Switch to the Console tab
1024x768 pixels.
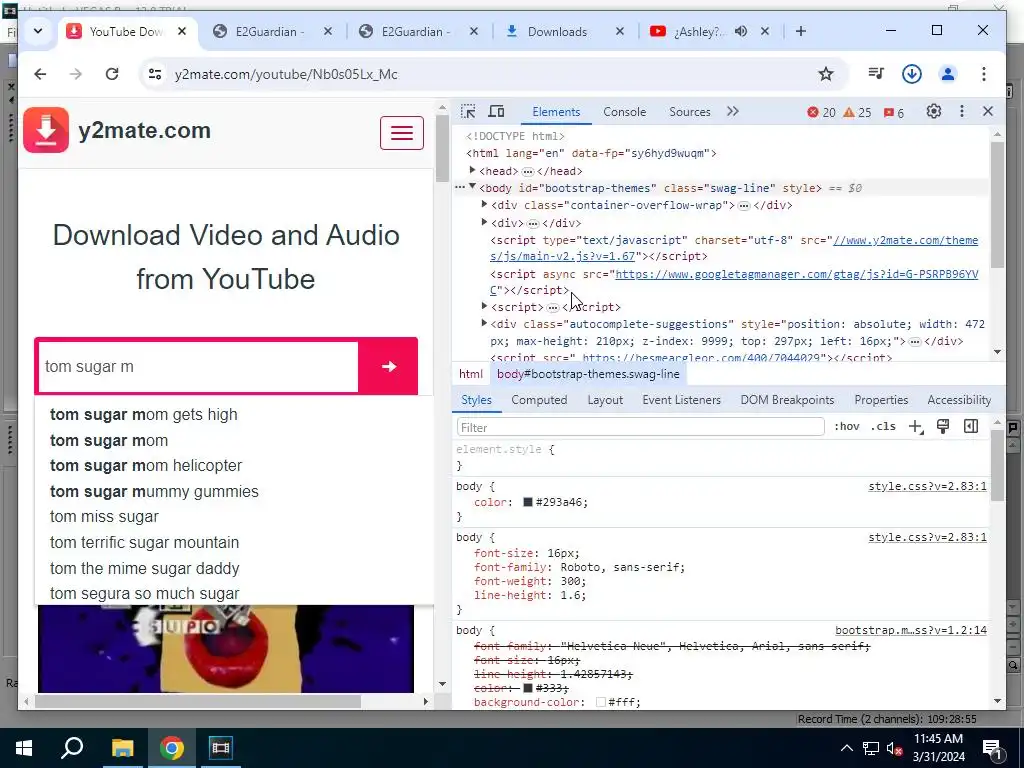624,112
